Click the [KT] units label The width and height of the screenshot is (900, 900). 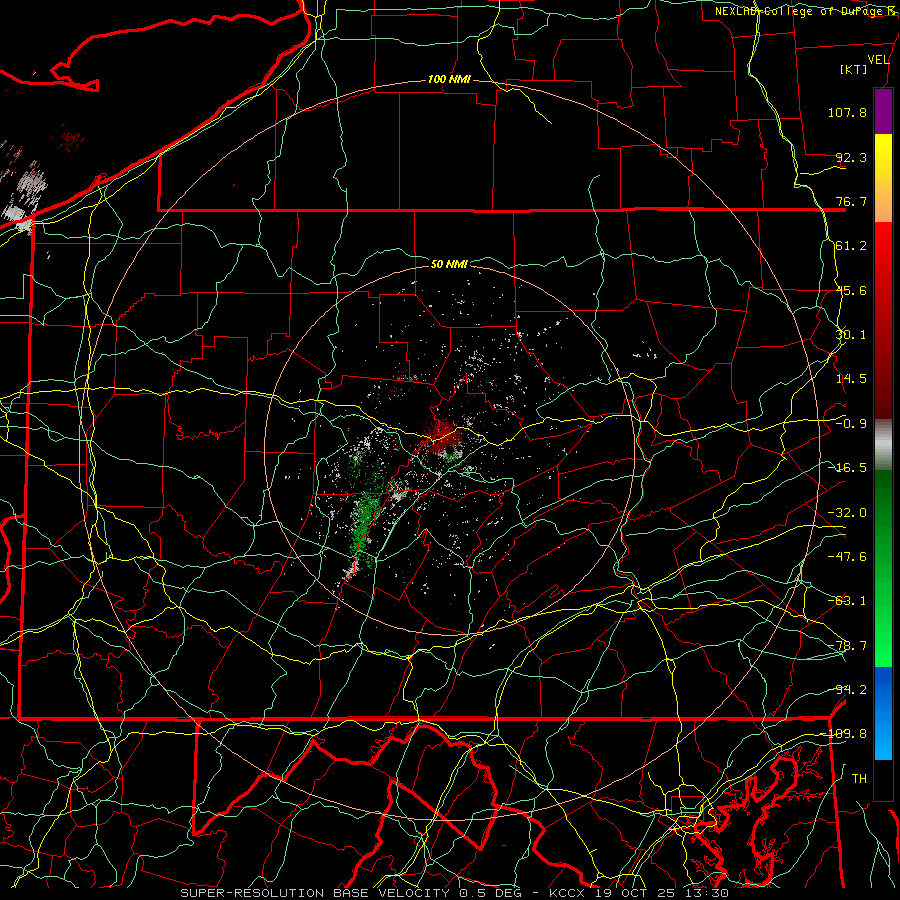(853, 69)
